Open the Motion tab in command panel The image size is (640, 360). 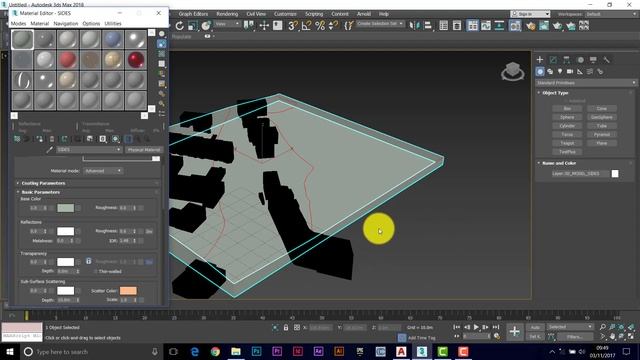click(580, 60)
